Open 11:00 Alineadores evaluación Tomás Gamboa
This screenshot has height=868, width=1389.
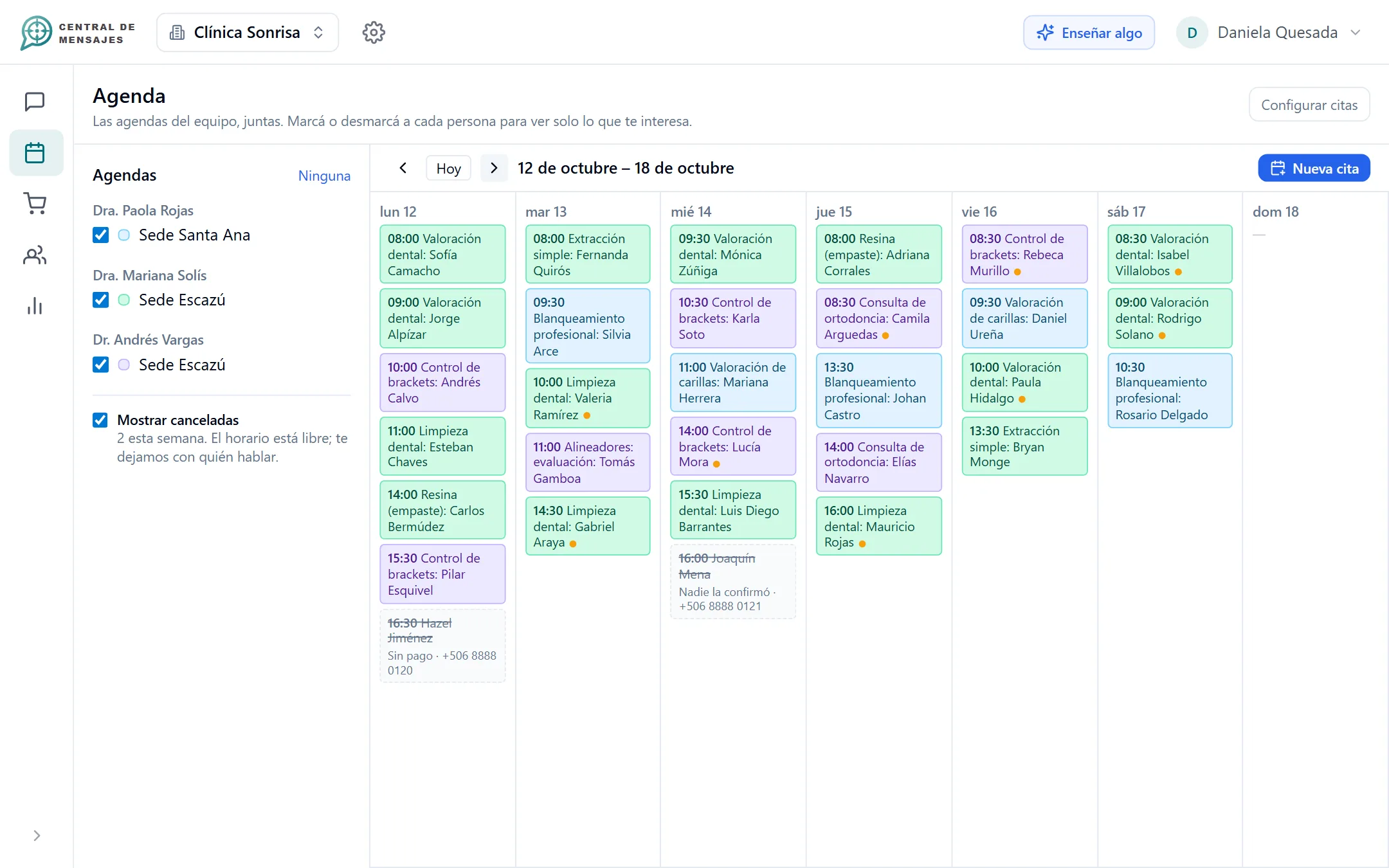588,462
